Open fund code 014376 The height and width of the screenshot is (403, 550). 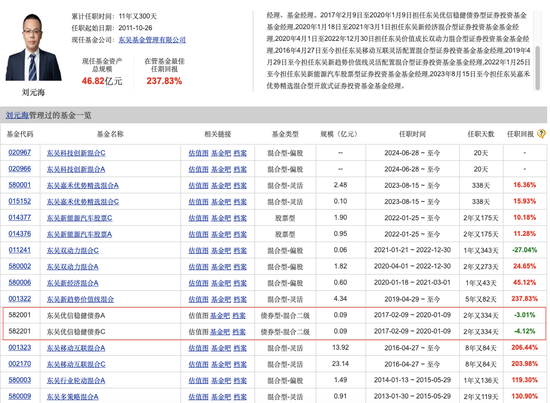[20, 234]
